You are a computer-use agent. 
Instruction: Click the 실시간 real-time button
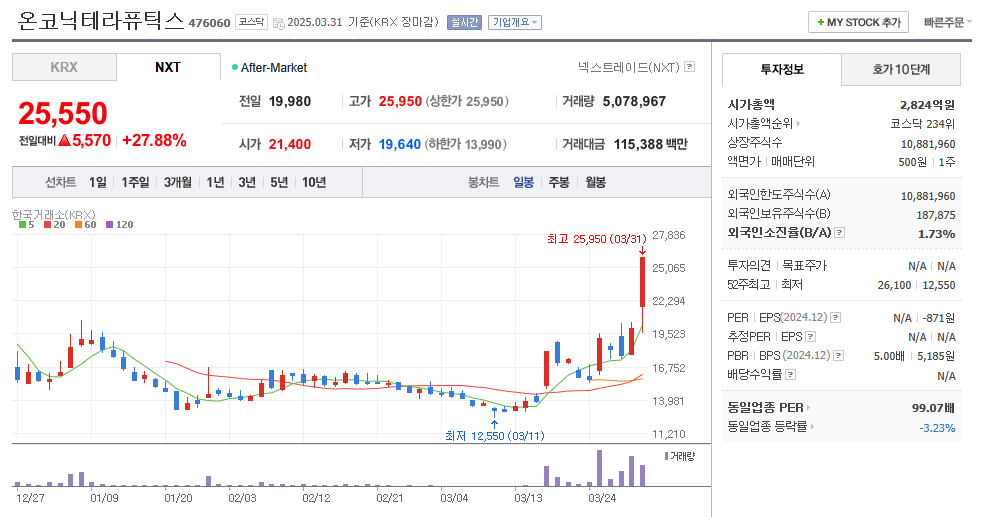[464, 22]
